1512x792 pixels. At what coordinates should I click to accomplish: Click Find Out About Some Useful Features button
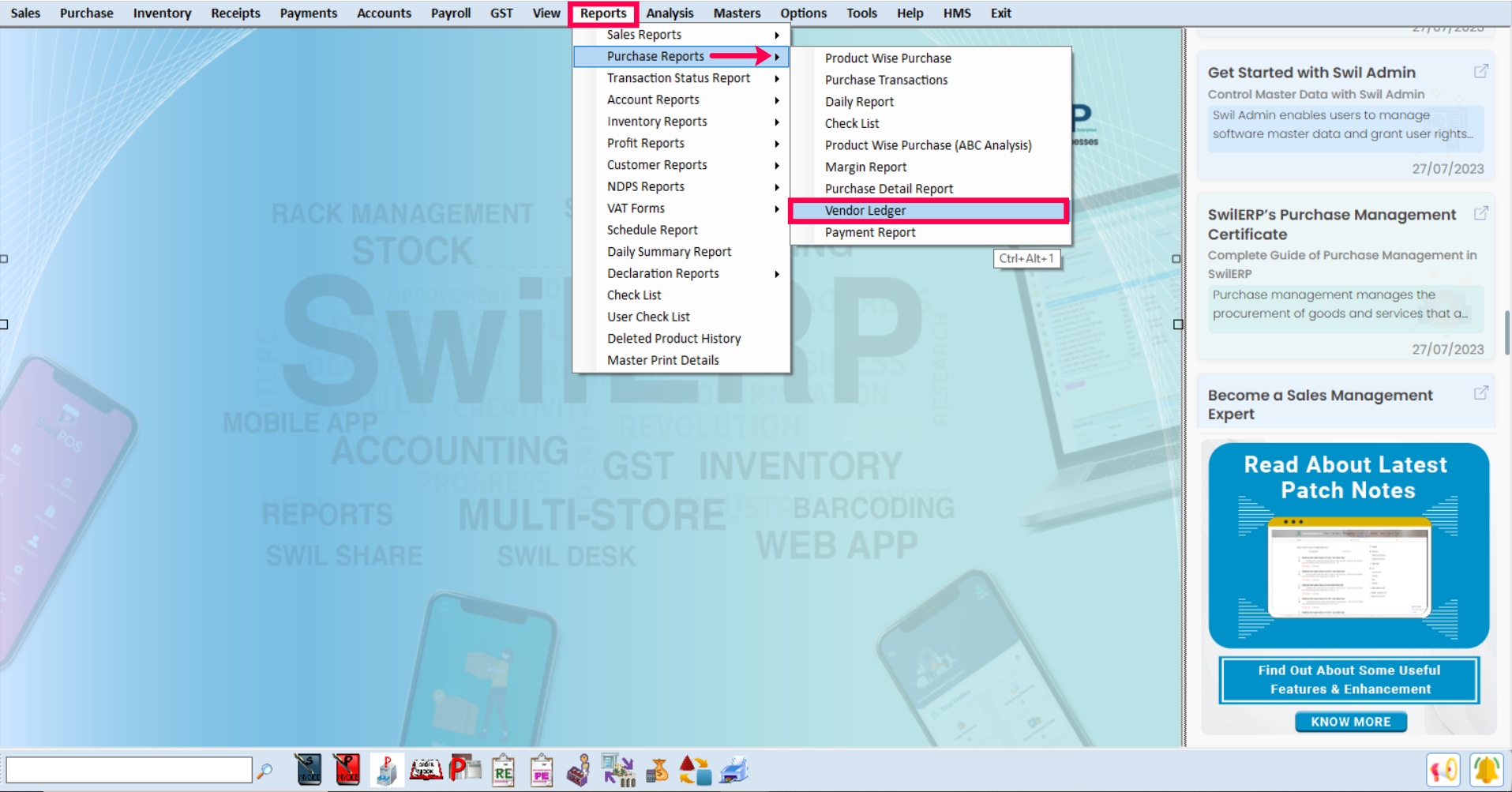(x=1349, y=680)
